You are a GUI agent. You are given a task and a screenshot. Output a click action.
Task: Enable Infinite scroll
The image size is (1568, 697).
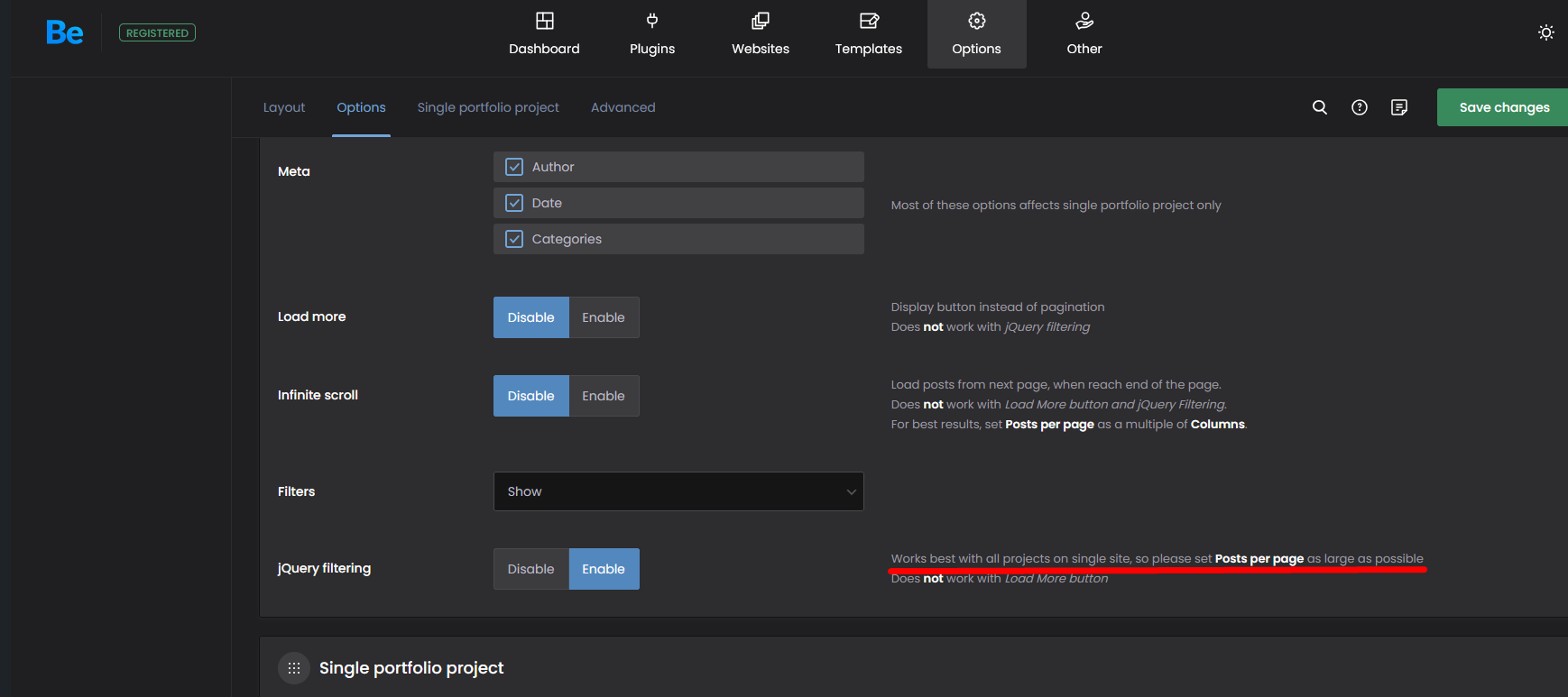(x=604, y=396)
